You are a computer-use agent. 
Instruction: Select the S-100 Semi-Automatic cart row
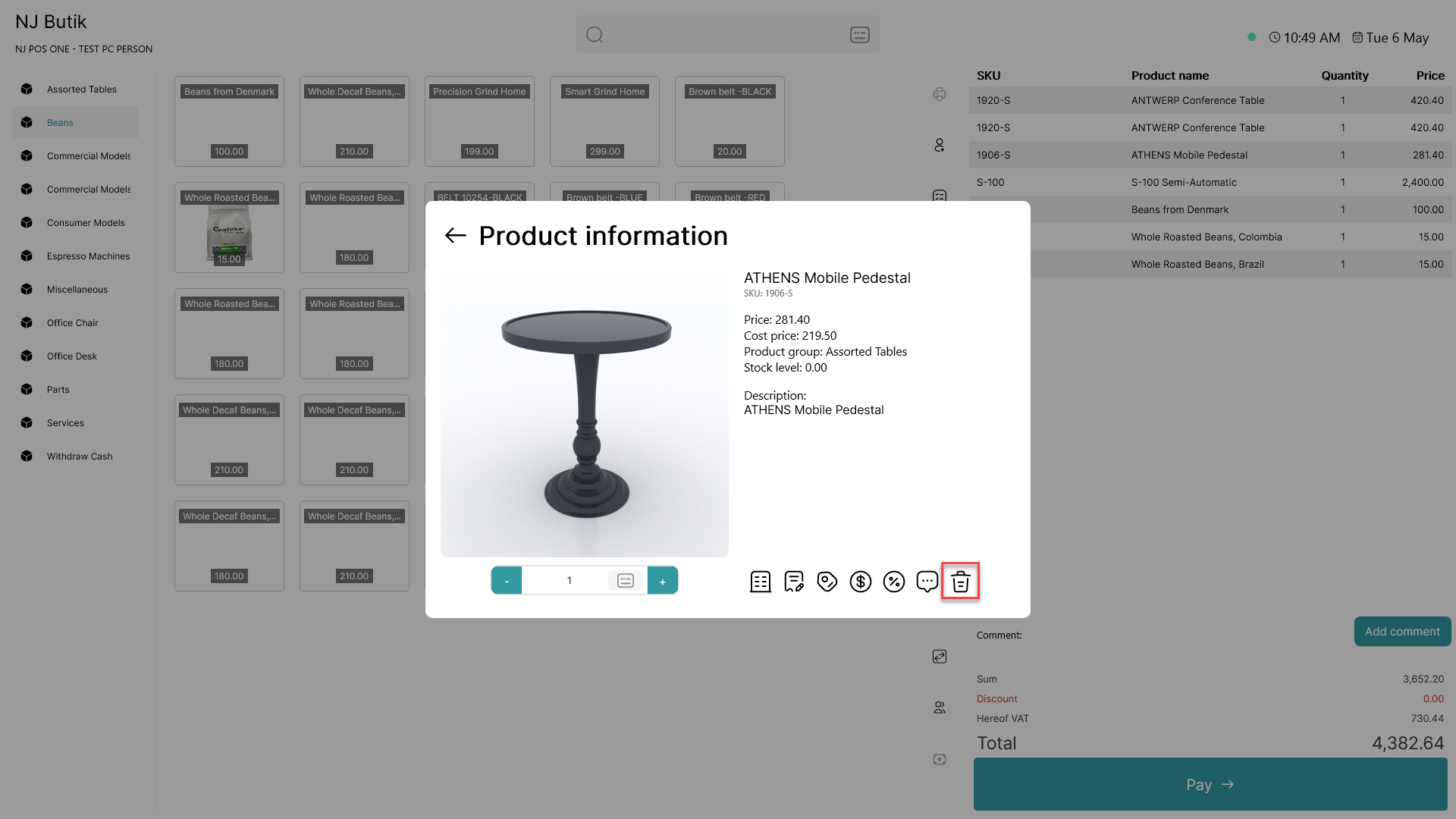(1210, 182)
